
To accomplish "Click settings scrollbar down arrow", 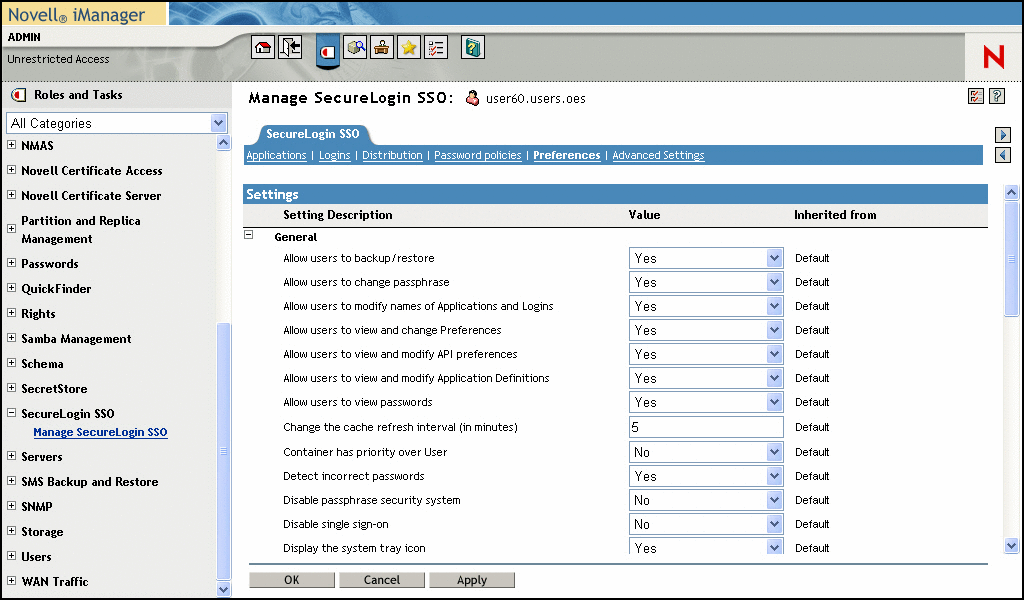I will [1011, 546].
